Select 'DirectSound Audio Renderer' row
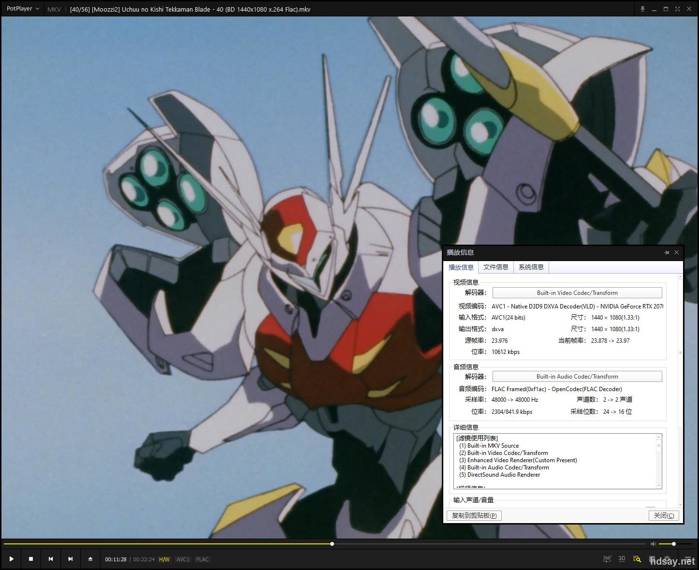The image size is (699, 570). click(x=499, y=475)
